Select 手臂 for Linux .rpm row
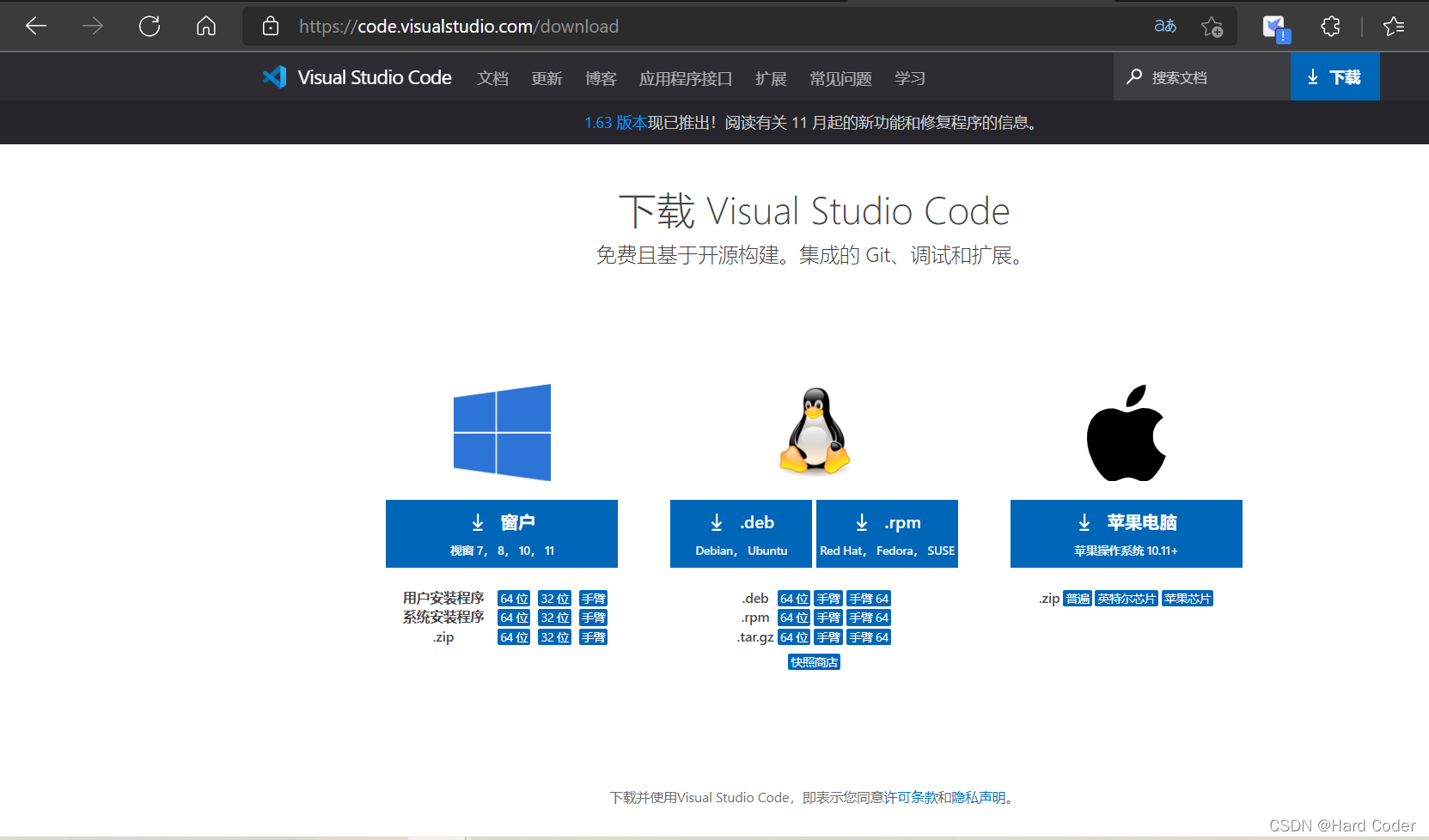Image resolution: width=1429 pixels, height=840 pixels. 828,618
